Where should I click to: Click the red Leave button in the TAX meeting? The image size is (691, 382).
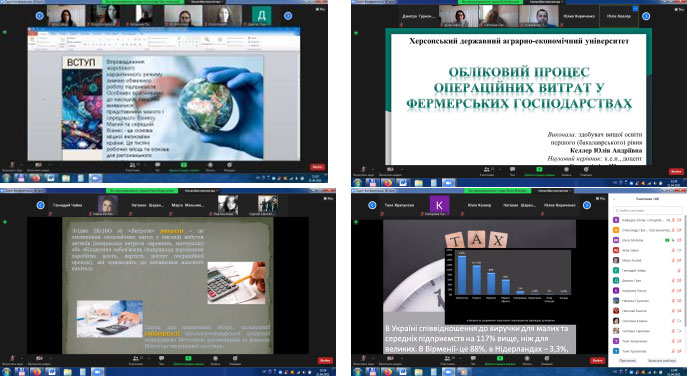pos(597,360)
